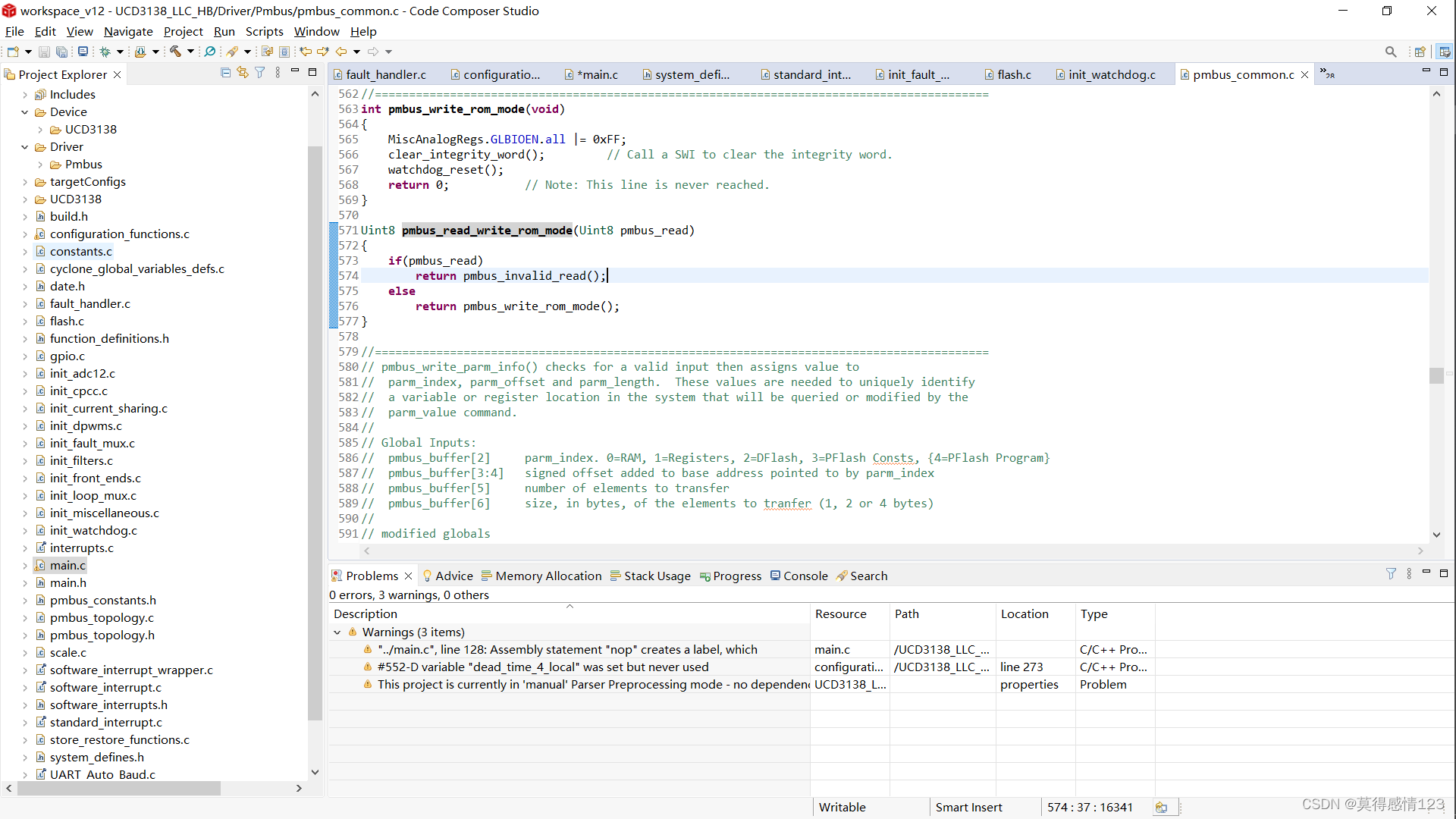Switch to the flash.c editor tab
Screen dimensions: 1456x819
1014,74
